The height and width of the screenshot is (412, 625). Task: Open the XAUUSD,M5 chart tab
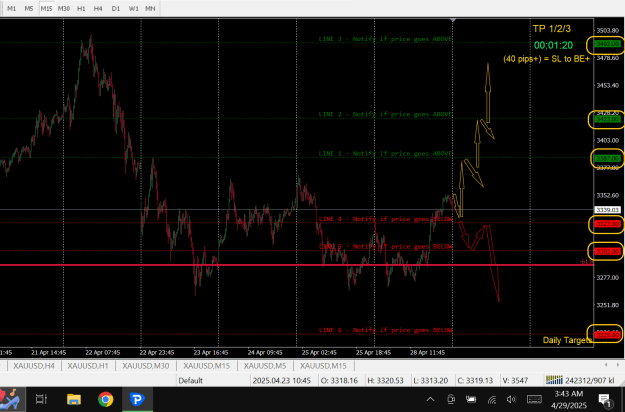pyautogui.click(x=265, y=366)
